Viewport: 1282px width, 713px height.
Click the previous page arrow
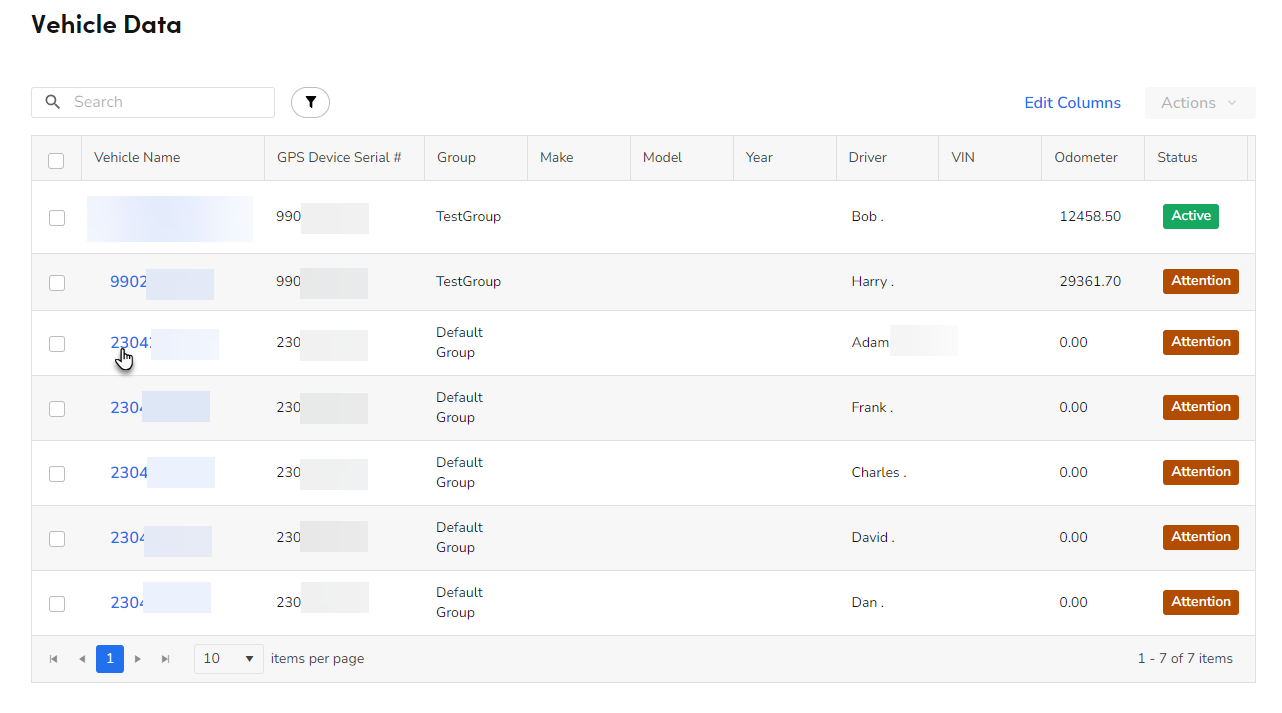click(82, 659)
